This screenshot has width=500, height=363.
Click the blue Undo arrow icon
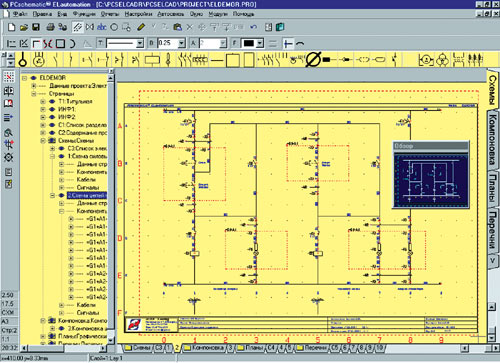(254, 27)
